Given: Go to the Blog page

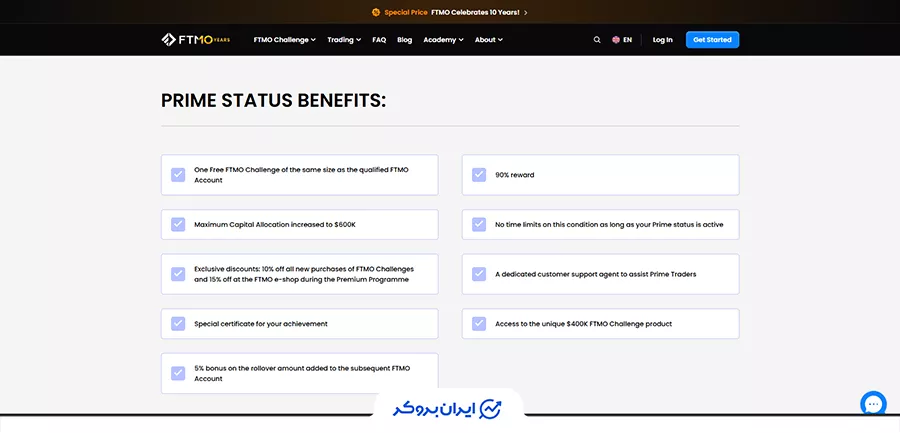Looking at the screenshot, I should point(405,40).
